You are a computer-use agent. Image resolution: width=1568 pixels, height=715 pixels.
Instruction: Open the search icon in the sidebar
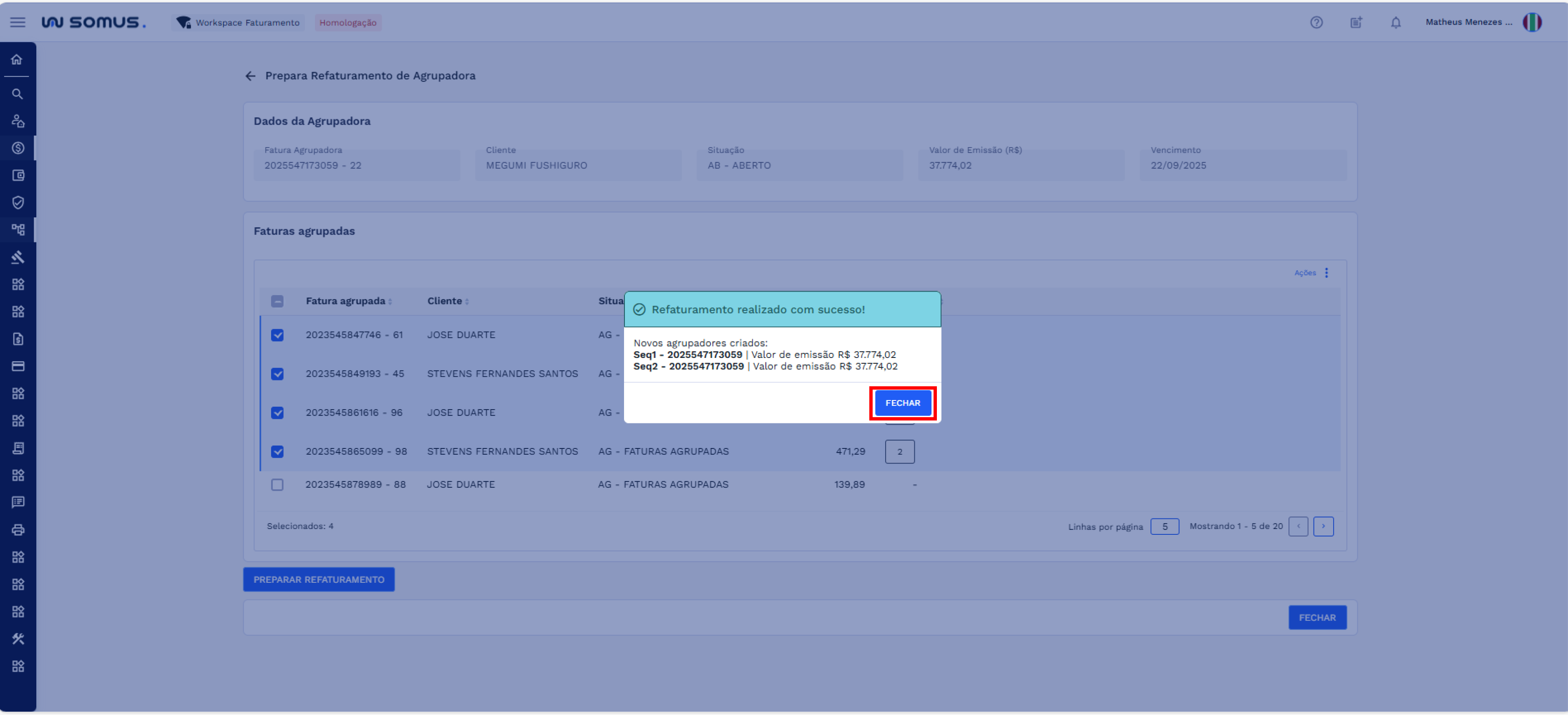[17, 94]
